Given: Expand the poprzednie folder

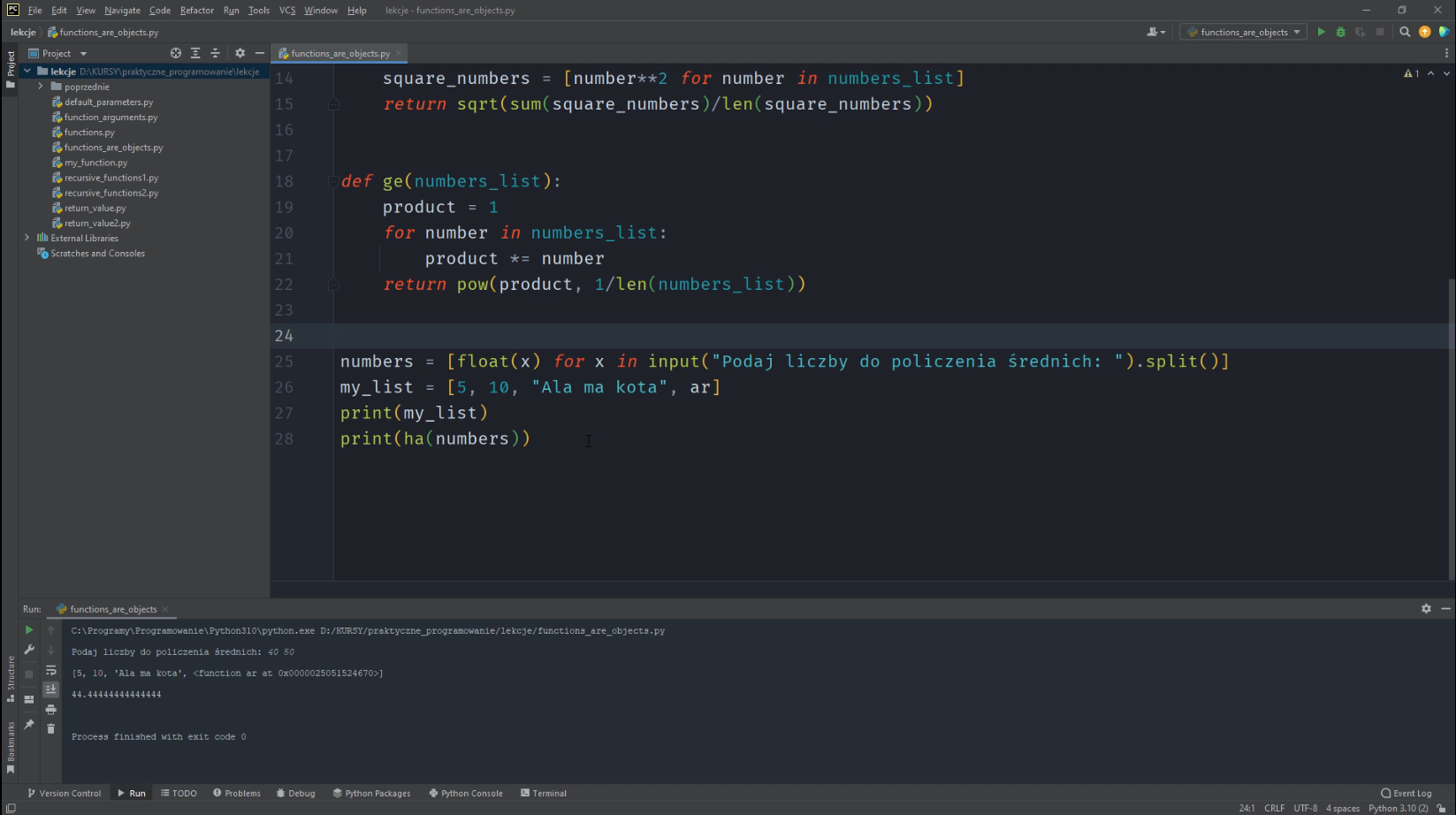Looking at the screenshot, I should (x=41, y=87).
